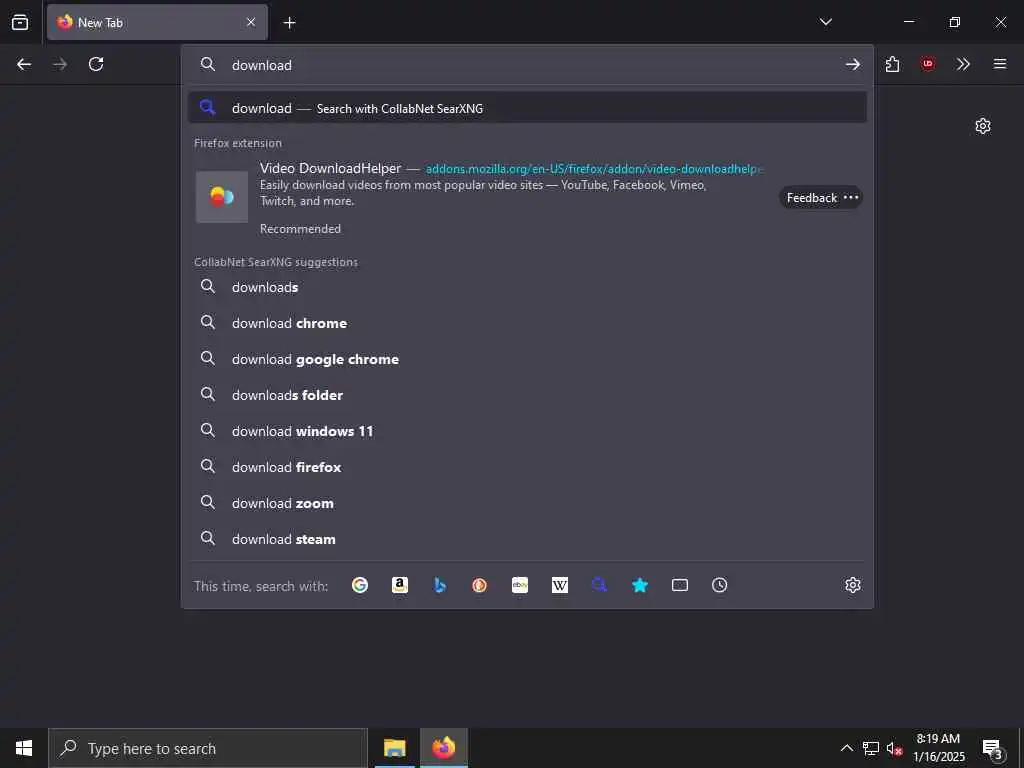Viewport: 1024px width, 768px height.
Task: Search this time with Wikipedia
Action: pos(560,585)
